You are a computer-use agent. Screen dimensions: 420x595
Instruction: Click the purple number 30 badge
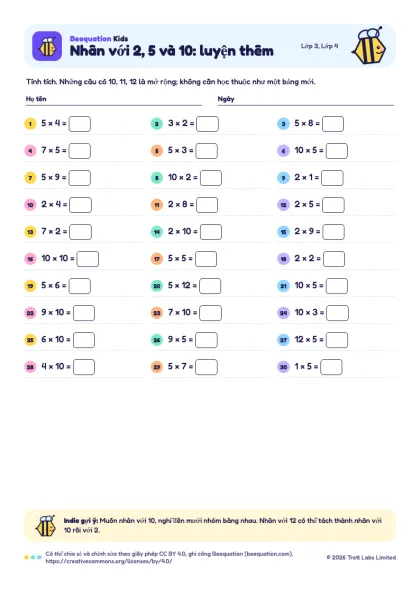[283, 367]
